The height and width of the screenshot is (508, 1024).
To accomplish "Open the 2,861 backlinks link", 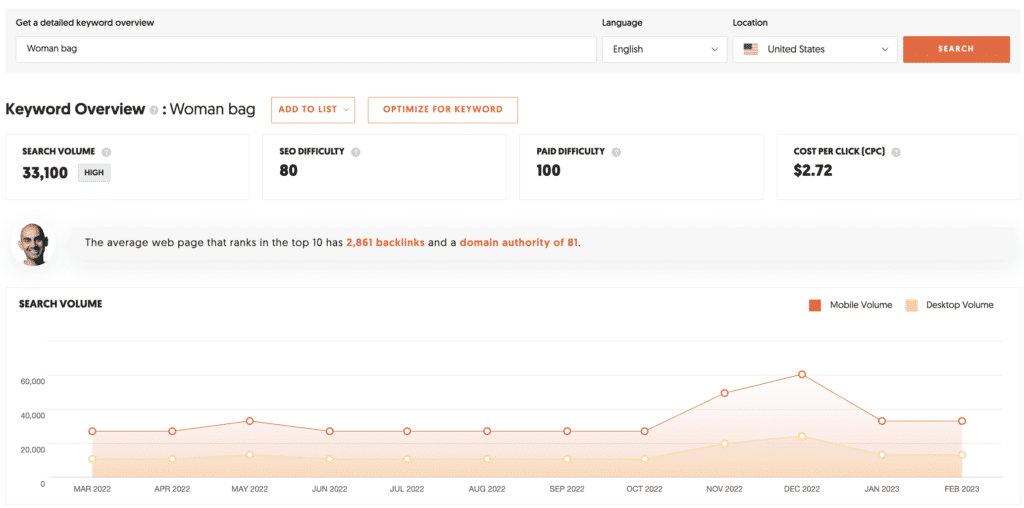I will point(385,242).
